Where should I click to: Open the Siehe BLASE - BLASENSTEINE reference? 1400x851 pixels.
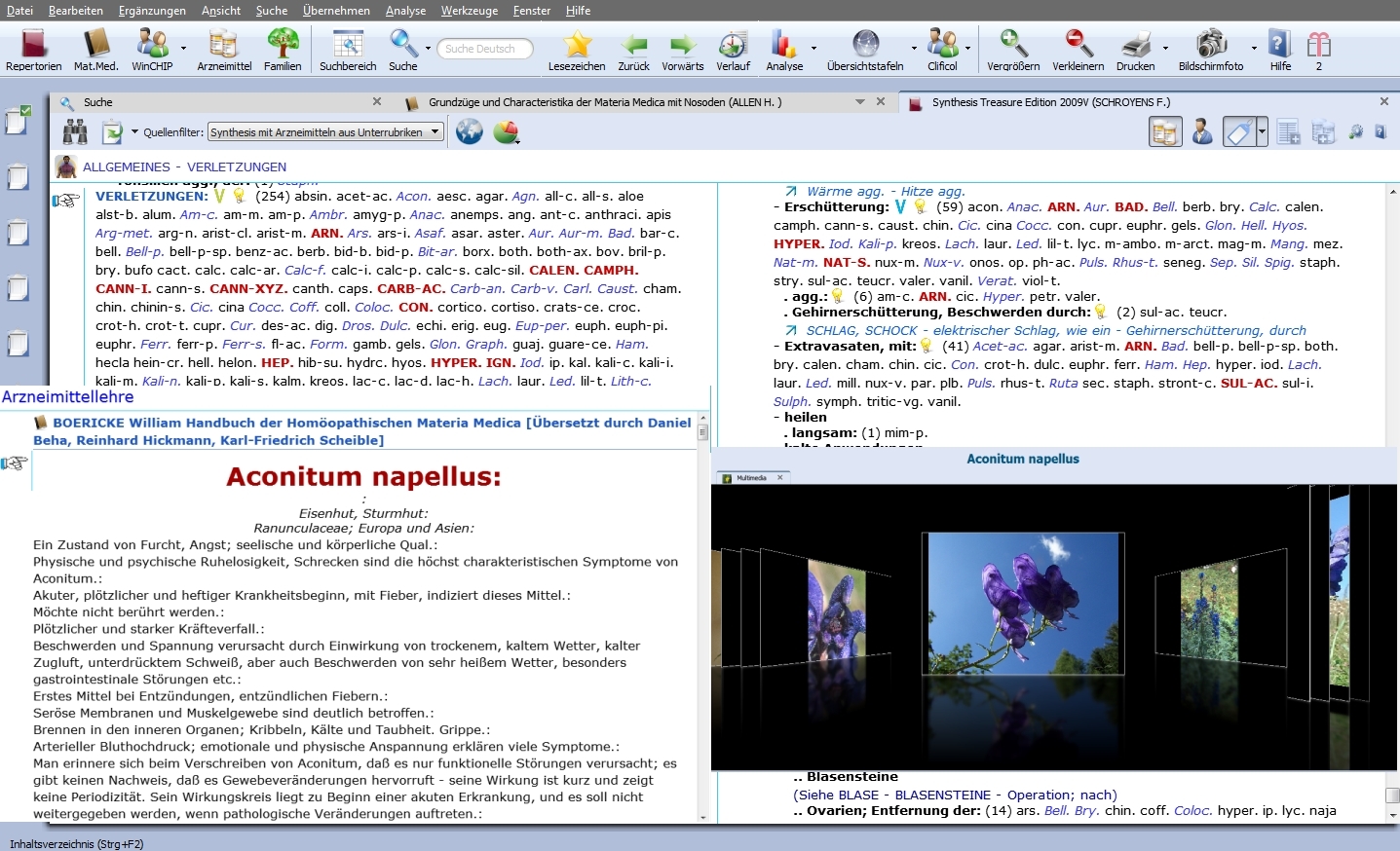point(955,795)
